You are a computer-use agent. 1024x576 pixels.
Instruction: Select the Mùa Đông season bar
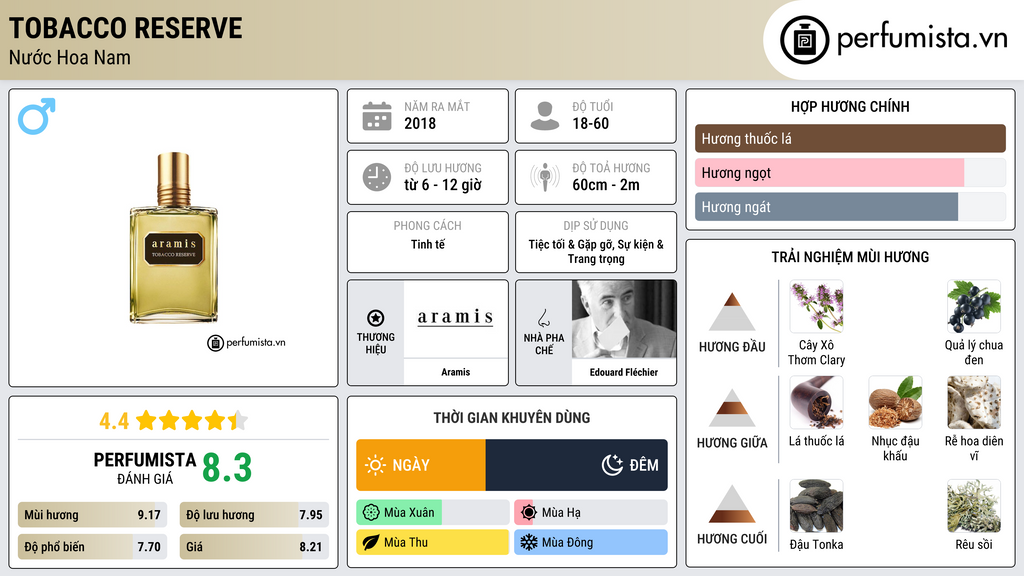pyautogui.click(x=590, y=542)
